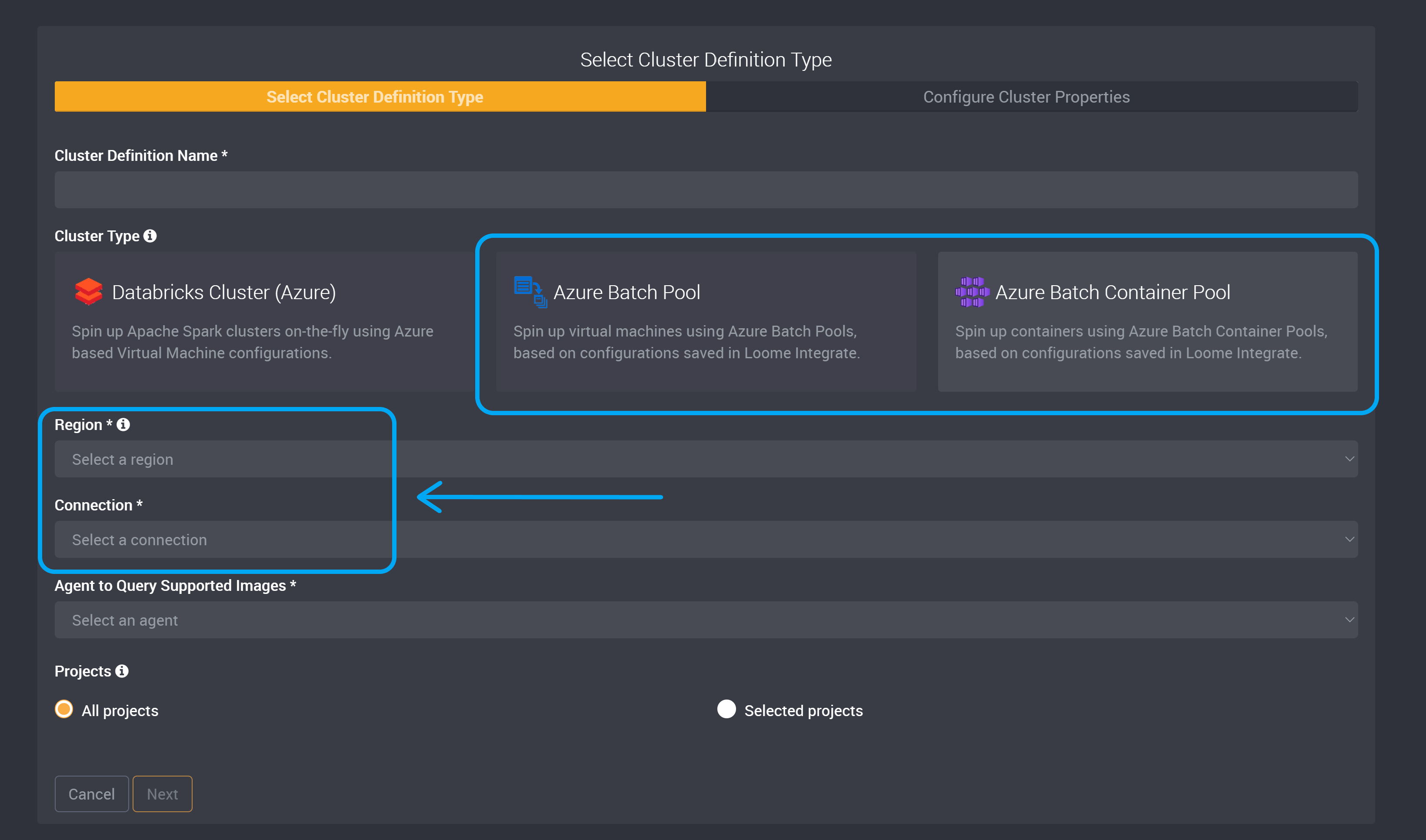
Task: Choose the Azure Batch Container Pool card
Action: tap(1148, 321)
